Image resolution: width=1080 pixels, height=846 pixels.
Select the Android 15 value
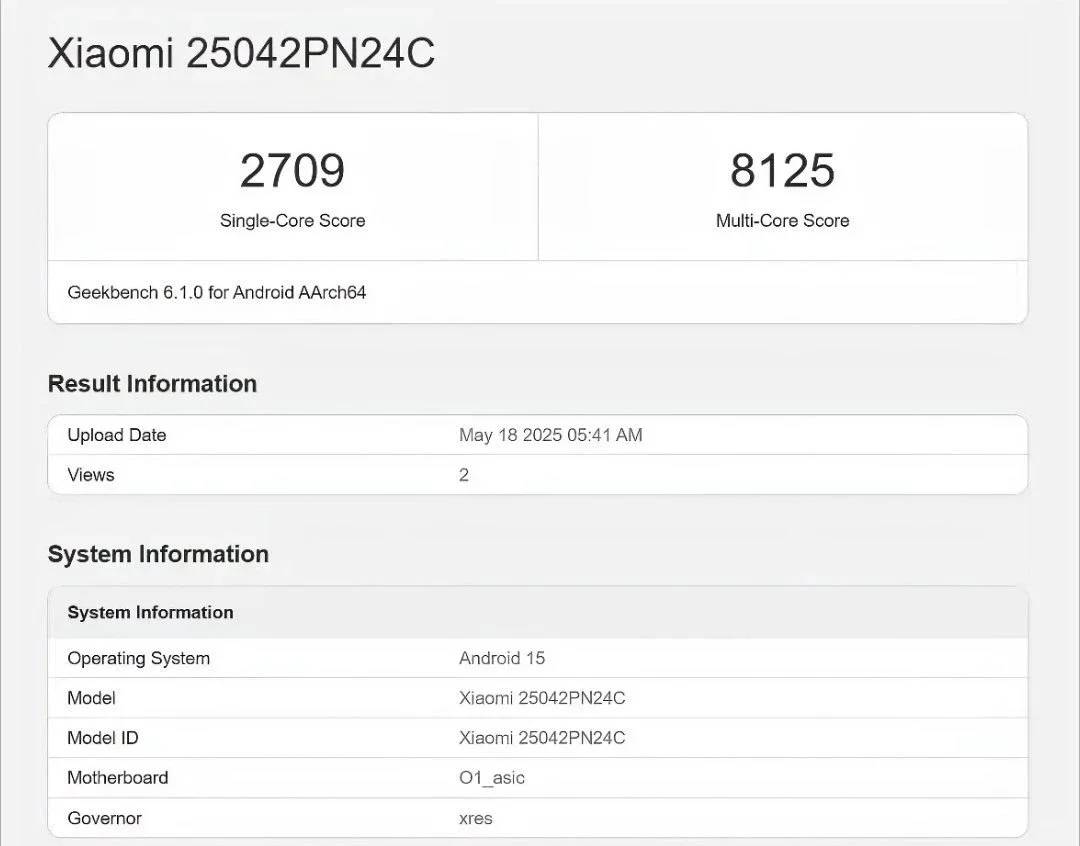pos(501,658)
